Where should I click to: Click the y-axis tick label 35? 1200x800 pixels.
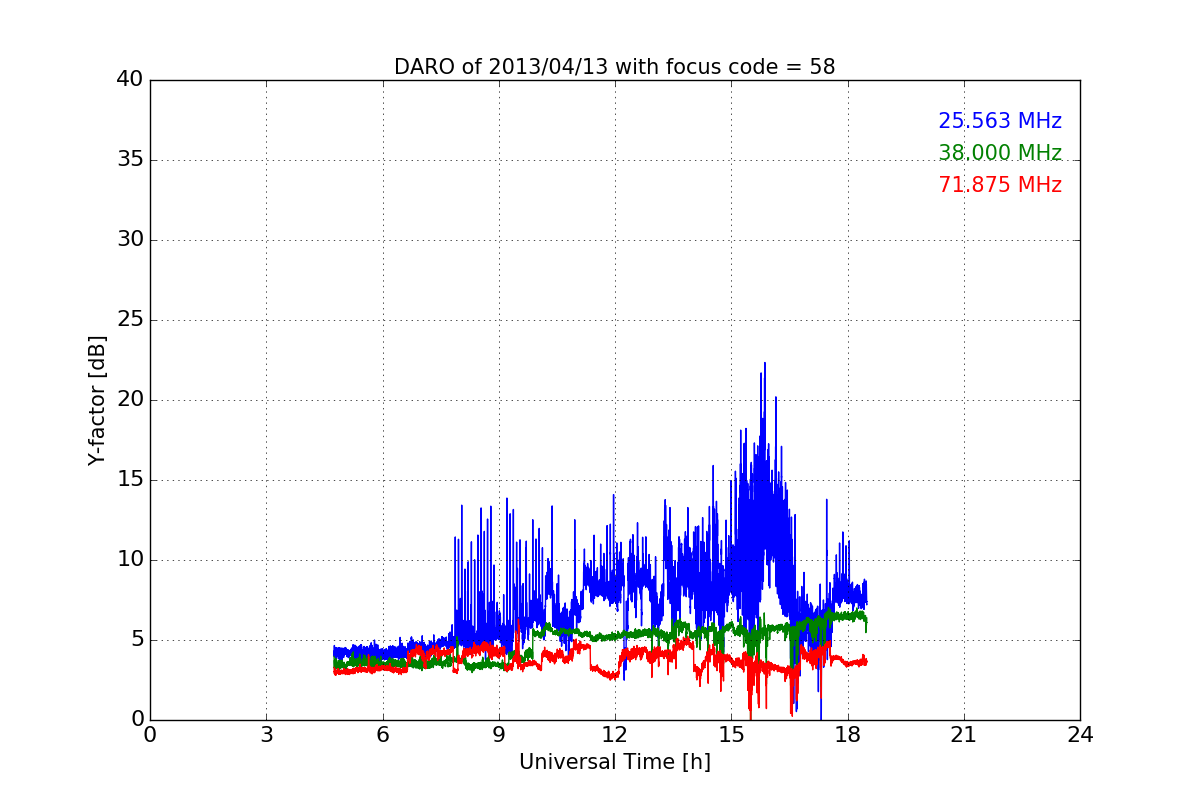pos(130,160)
